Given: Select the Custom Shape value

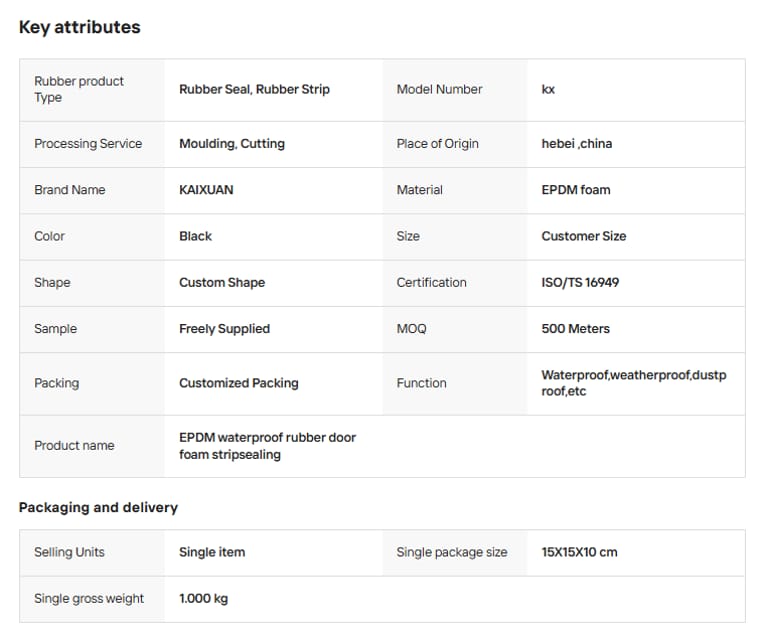Looking at the screenshot, I should [222, 282].
